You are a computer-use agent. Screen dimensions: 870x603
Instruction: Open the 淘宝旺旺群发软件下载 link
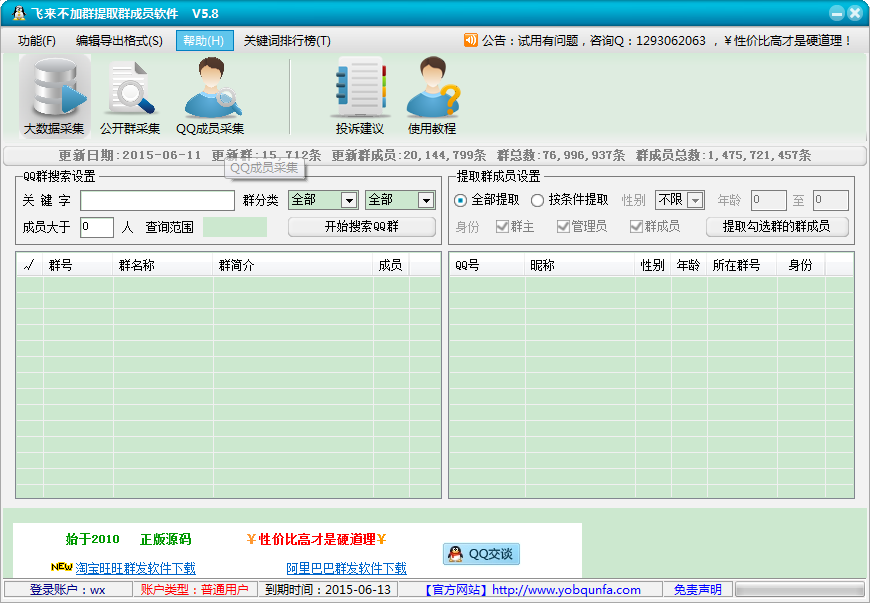(135, 569)
